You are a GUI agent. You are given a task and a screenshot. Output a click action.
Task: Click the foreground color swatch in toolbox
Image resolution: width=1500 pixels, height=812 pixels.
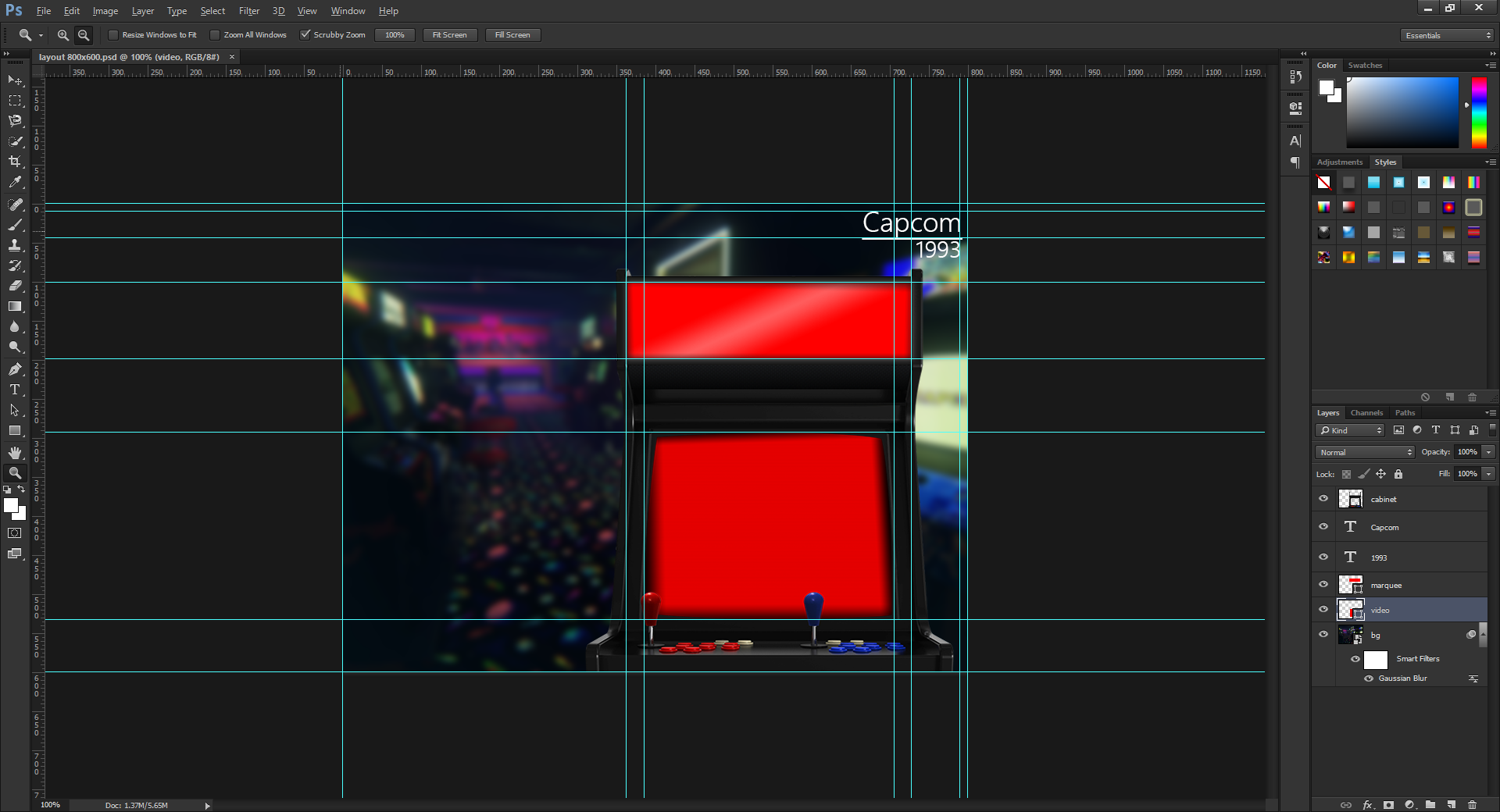[10, 505]
